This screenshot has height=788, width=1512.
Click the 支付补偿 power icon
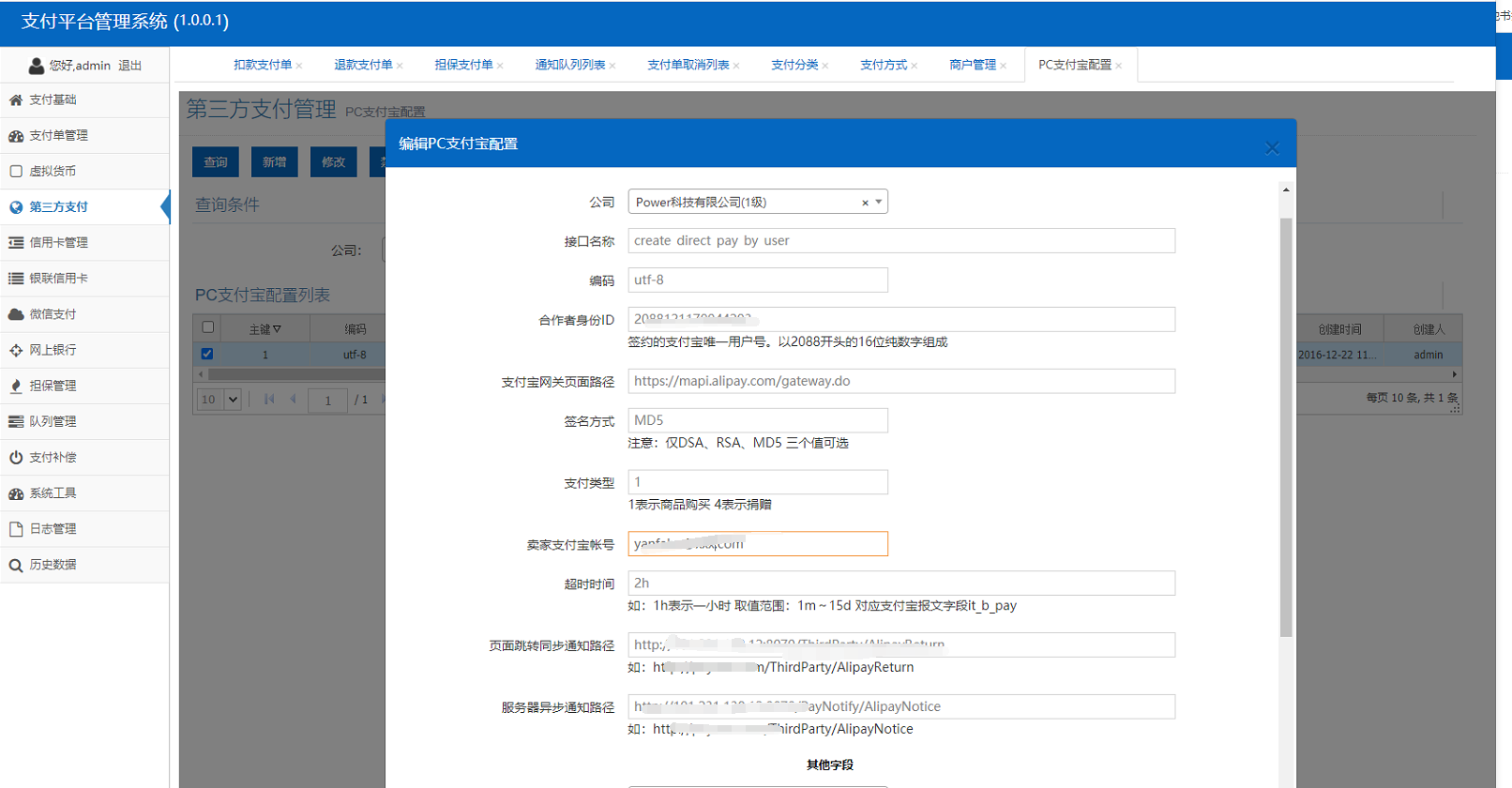pyautogui.click(x=16, y=457)
